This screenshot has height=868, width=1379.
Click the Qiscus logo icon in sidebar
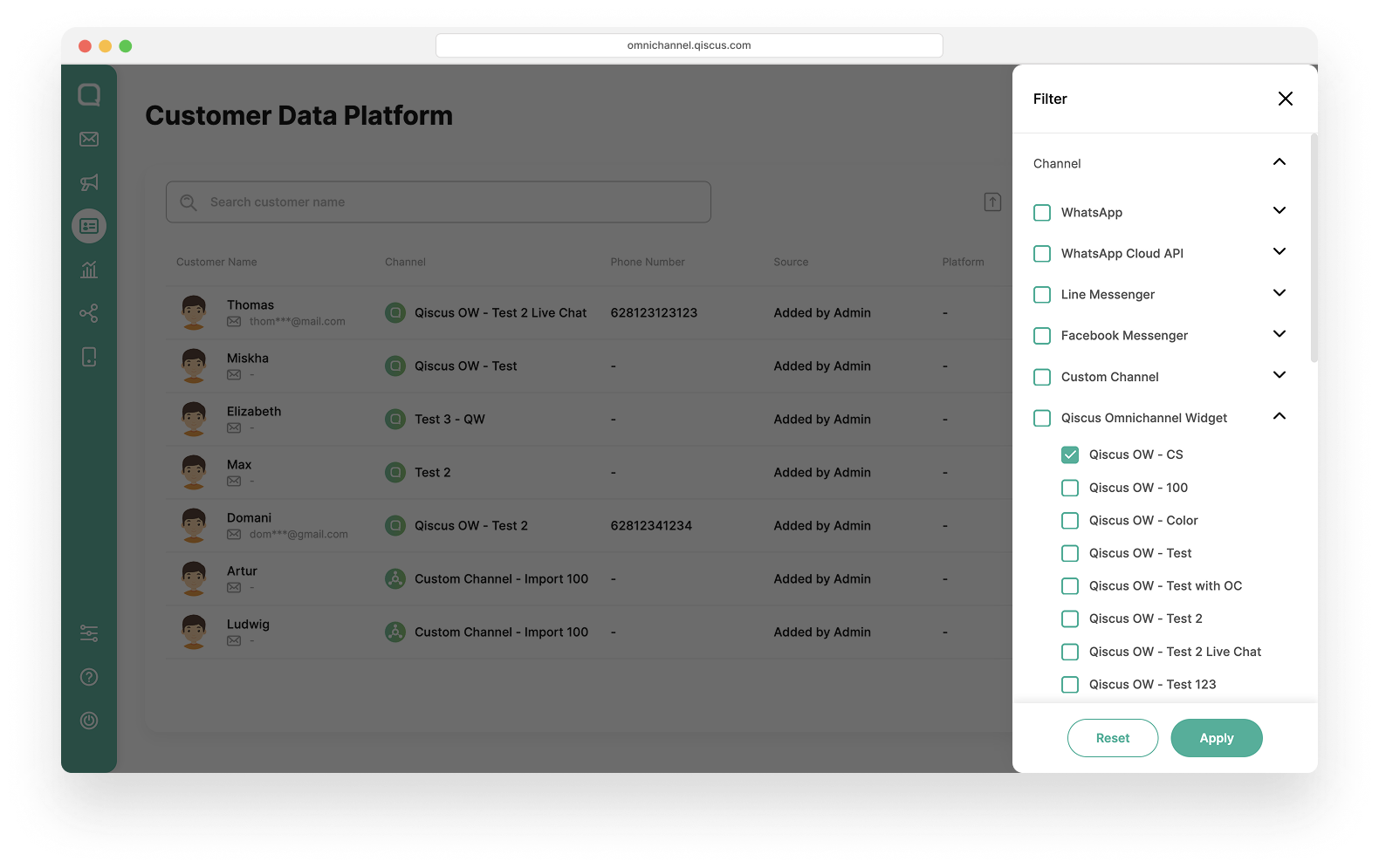[x=89, y=94]
